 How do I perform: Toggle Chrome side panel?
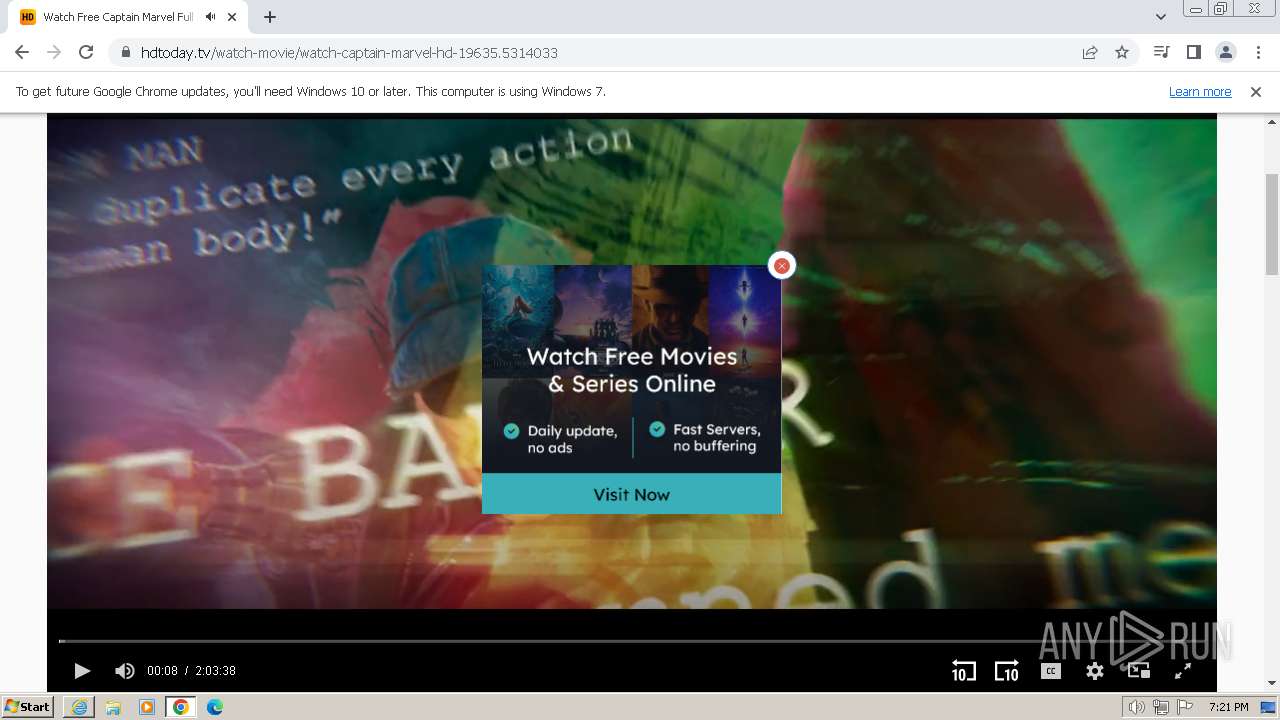[1193, 52]
